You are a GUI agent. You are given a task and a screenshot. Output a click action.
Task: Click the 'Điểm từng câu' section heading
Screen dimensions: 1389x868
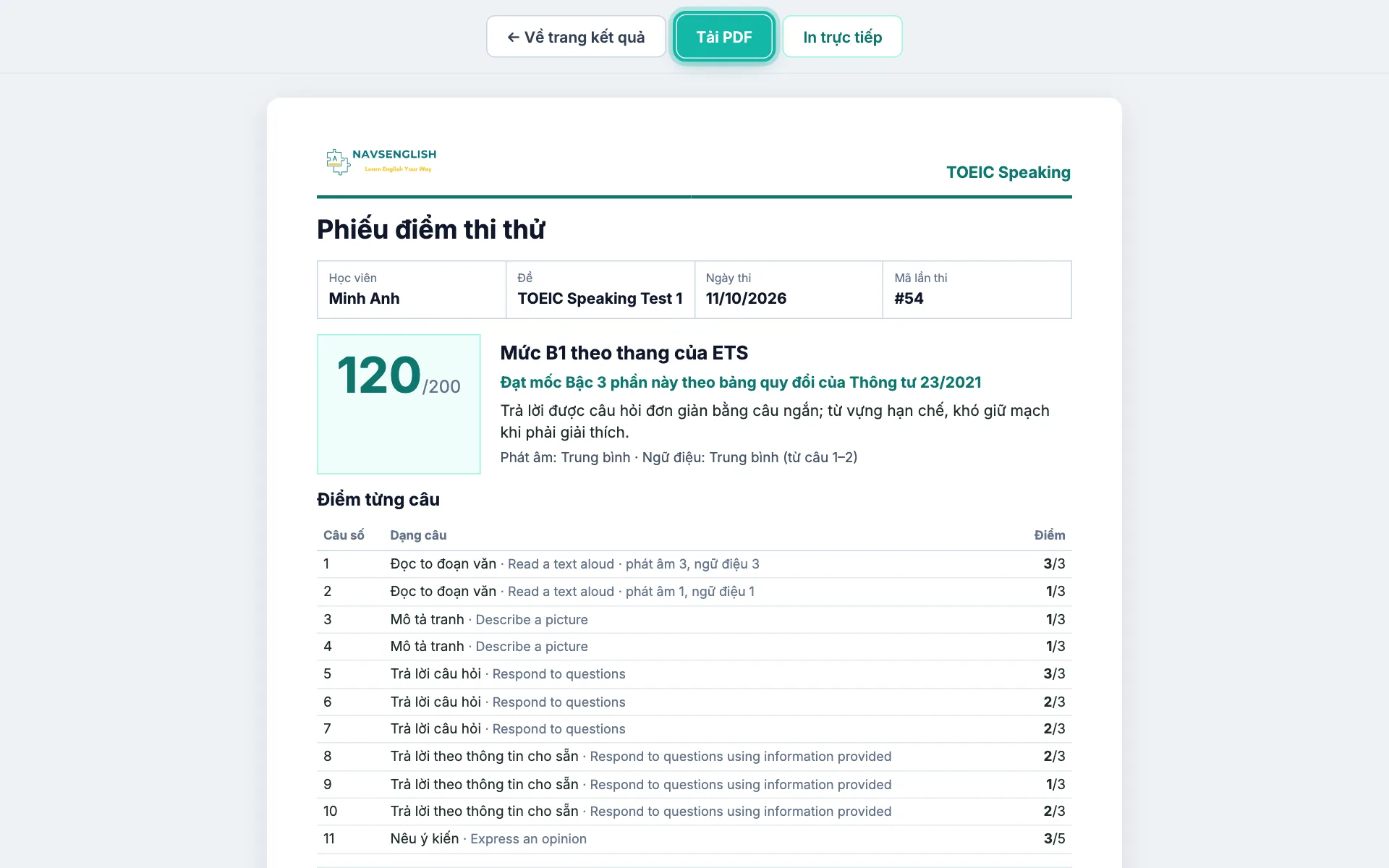(378, 499)
